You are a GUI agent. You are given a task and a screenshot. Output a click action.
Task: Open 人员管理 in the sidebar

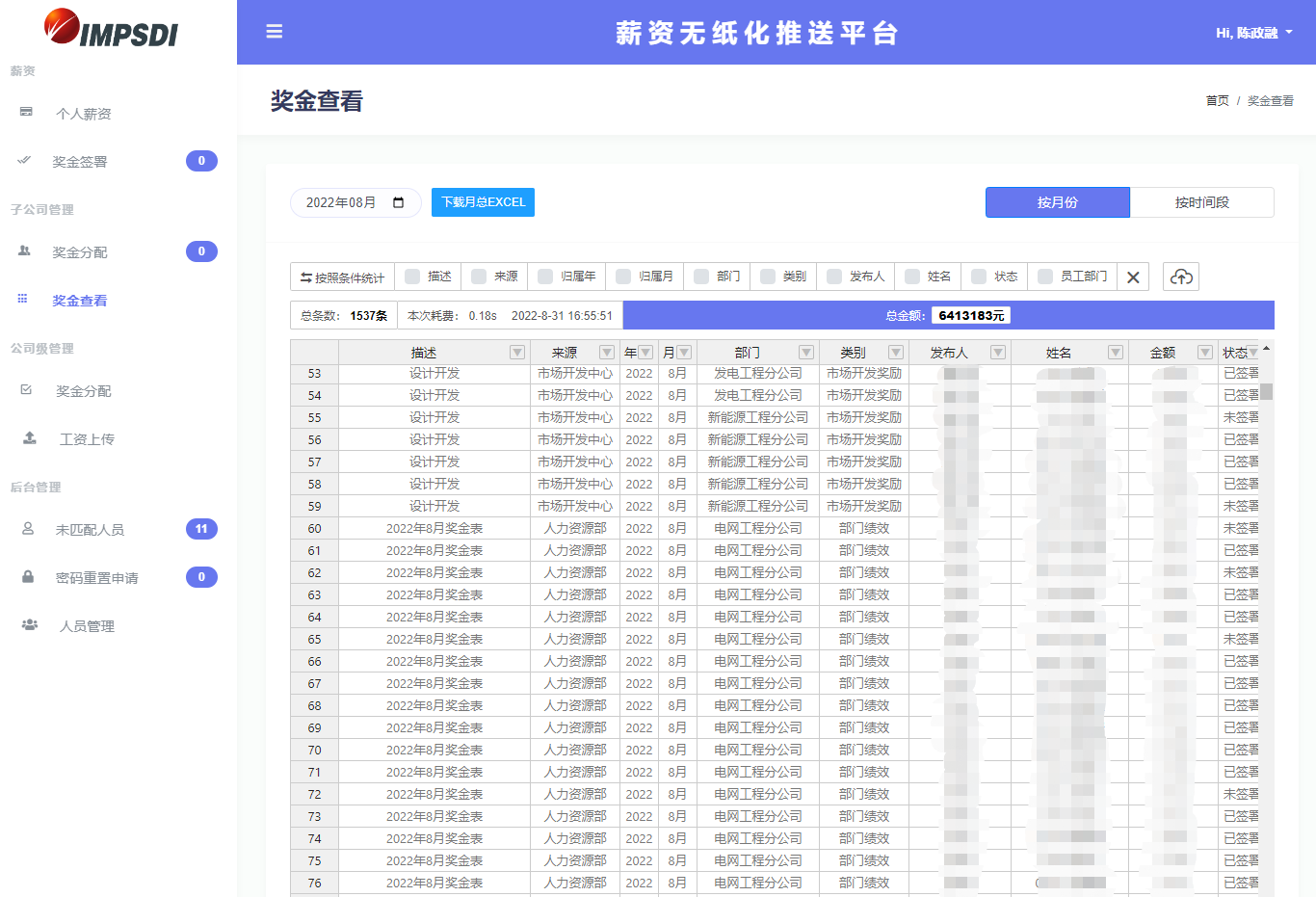(x=88, y=626)
